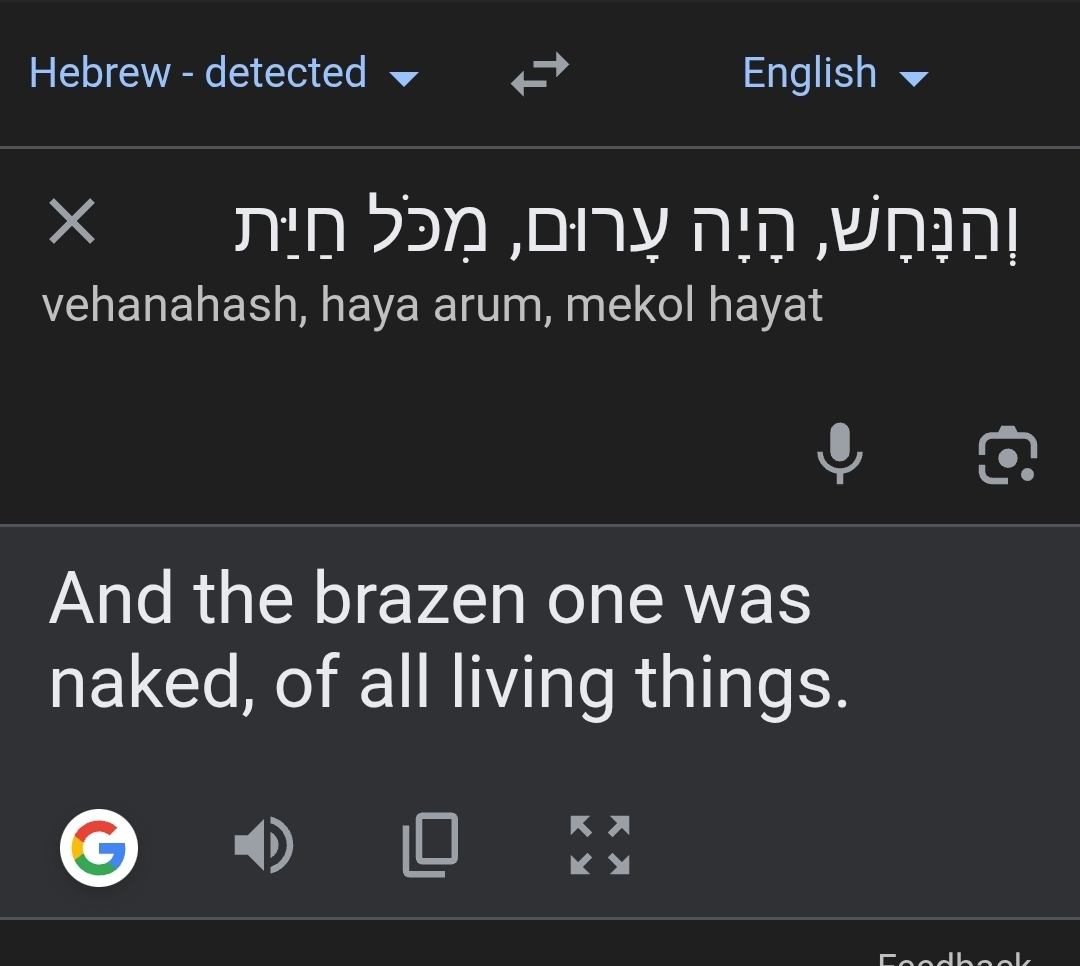Open the English target language selector

(x=810, y=74)
